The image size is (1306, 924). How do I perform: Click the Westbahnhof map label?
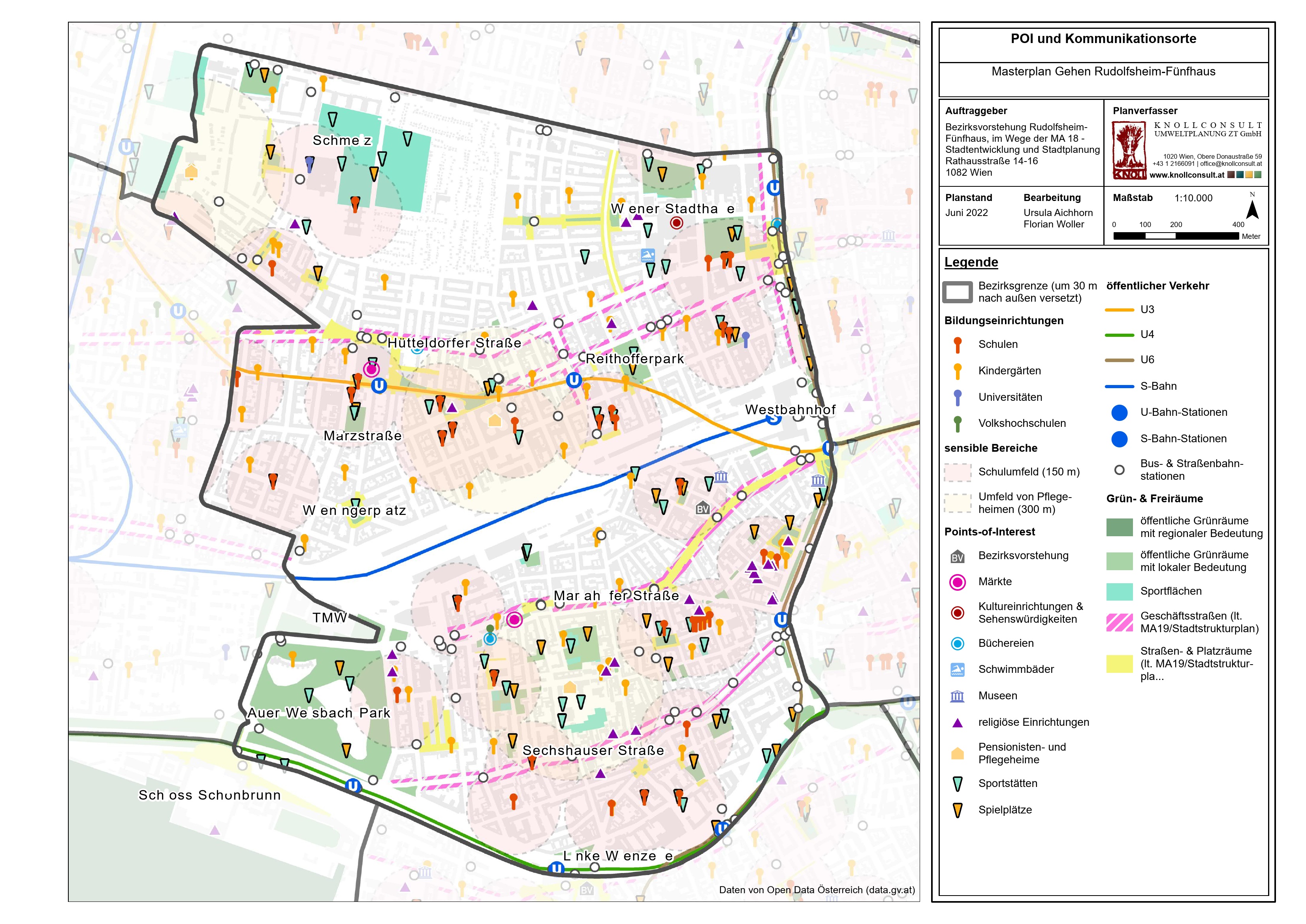click(790, 409)
